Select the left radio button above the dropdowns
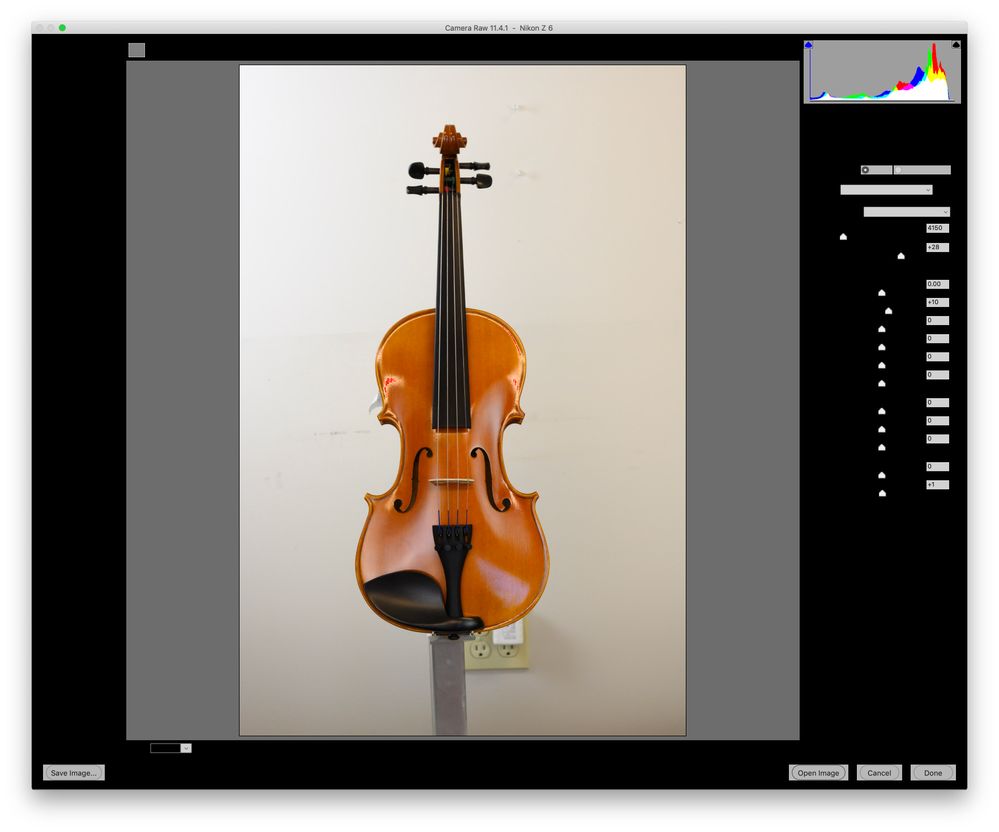 pyautogui.click(x=866, y=170)
